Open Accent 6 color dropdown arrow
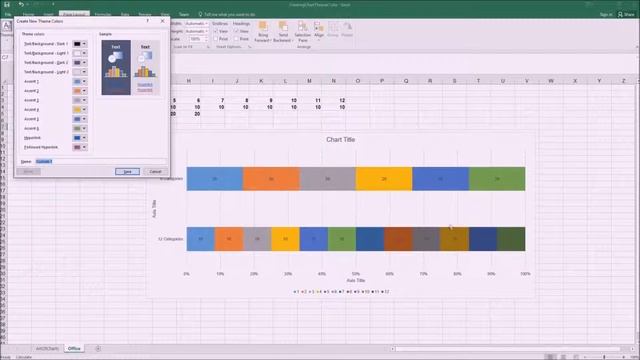The image size is (640, 360). point(84,128)
